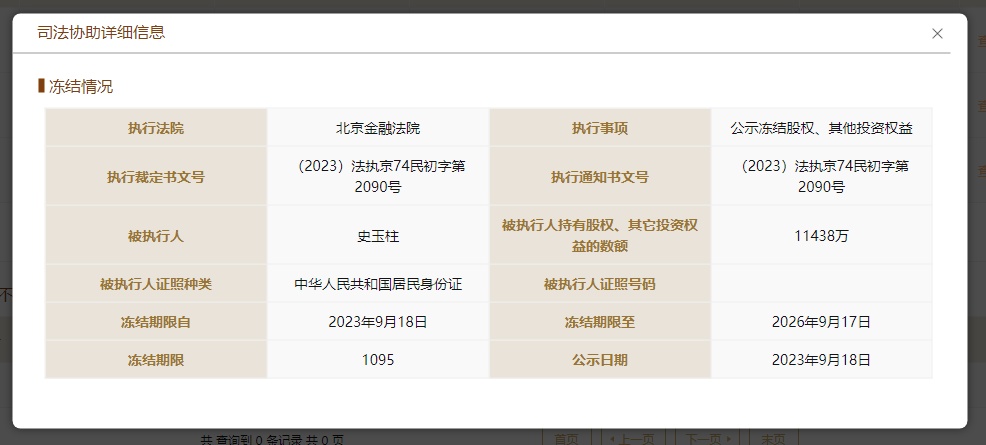Click the 执行事项 header cell
The height and width of the screenshot is (445, 986).
click(x=600, y=128)
